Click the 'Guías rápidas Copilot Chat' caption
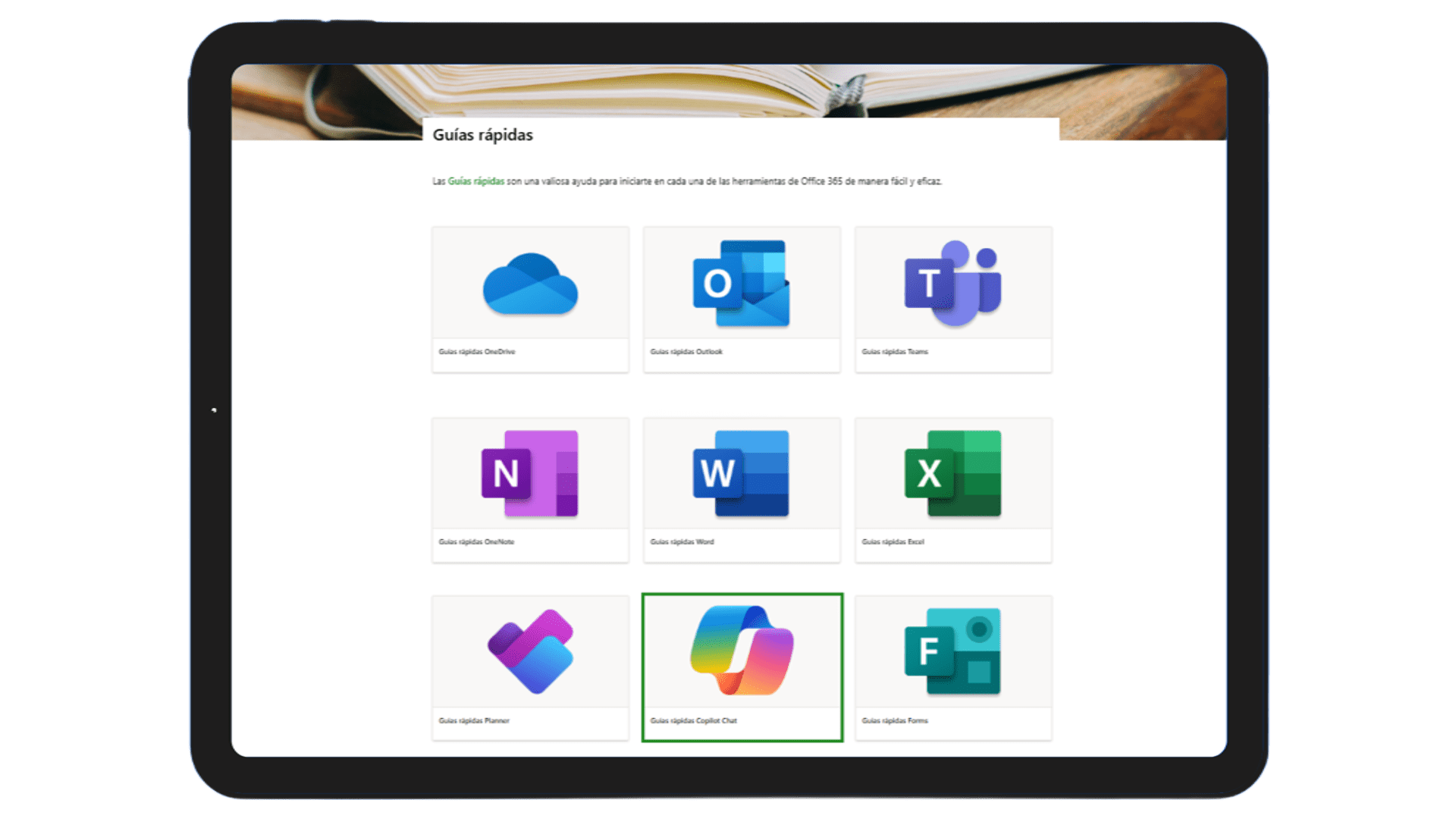 pos(693,721)
